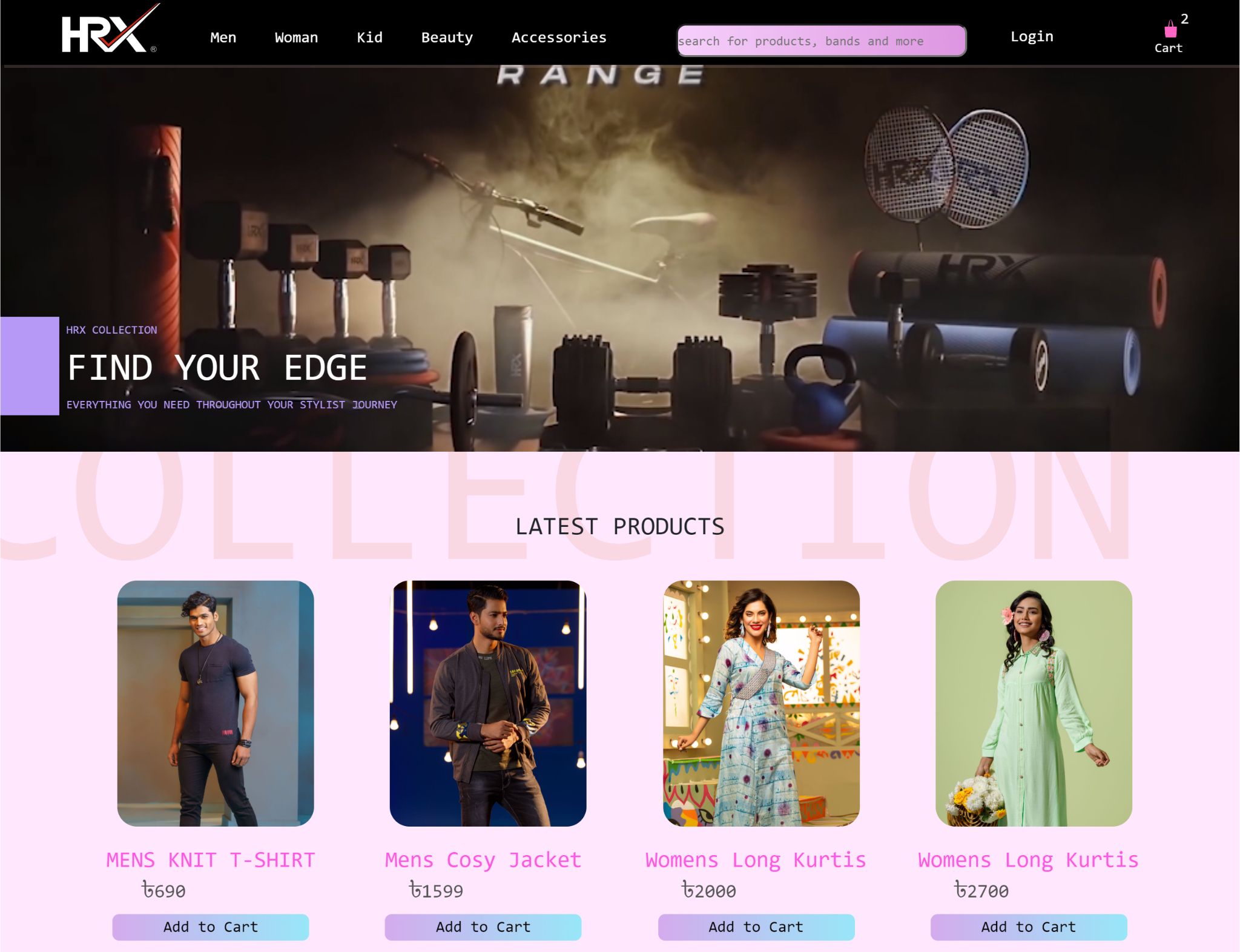Click the Login link
Image resolution: width=1240 pixels, height=952 pixels.
click(x=1032, y=36)
